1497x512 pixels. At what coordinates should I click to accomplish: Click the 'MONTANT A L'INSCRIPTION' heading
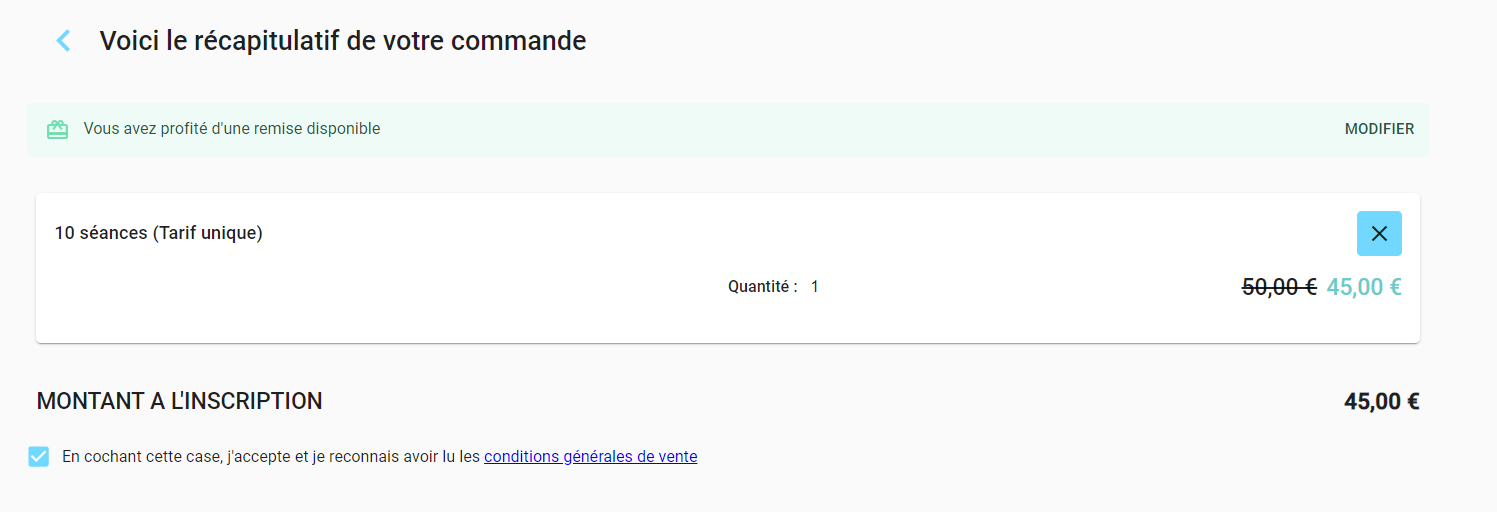pos(179,401)
